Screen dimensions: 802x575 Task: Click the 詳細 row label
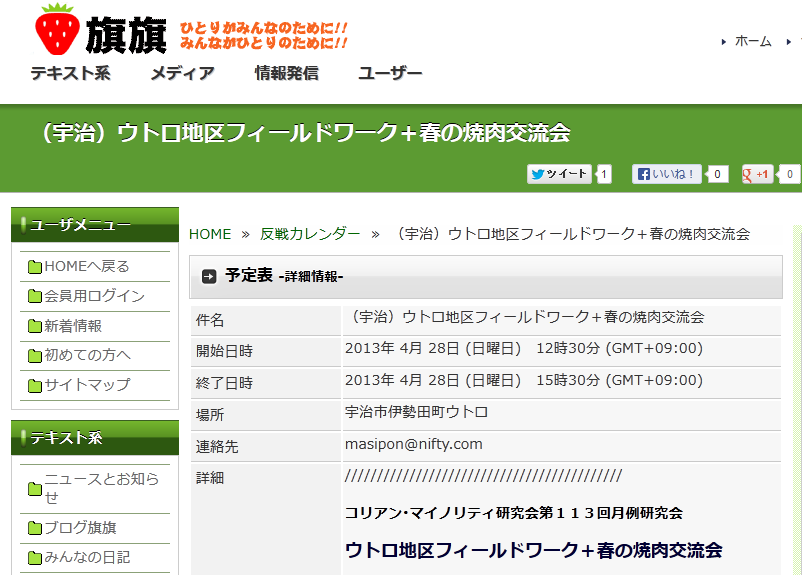point(210,478)
